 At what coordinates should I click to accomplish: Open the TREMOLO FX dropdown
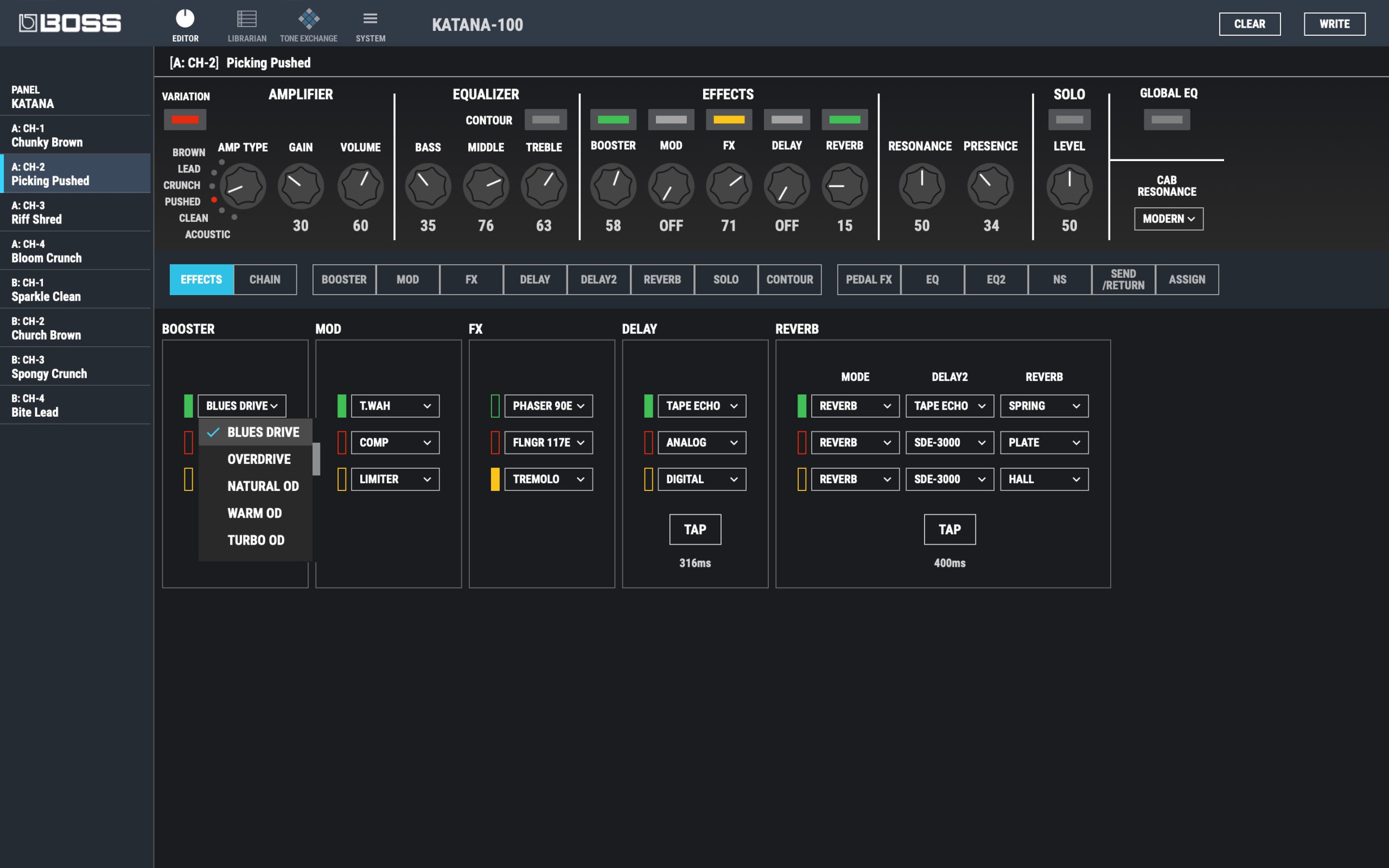549,480
